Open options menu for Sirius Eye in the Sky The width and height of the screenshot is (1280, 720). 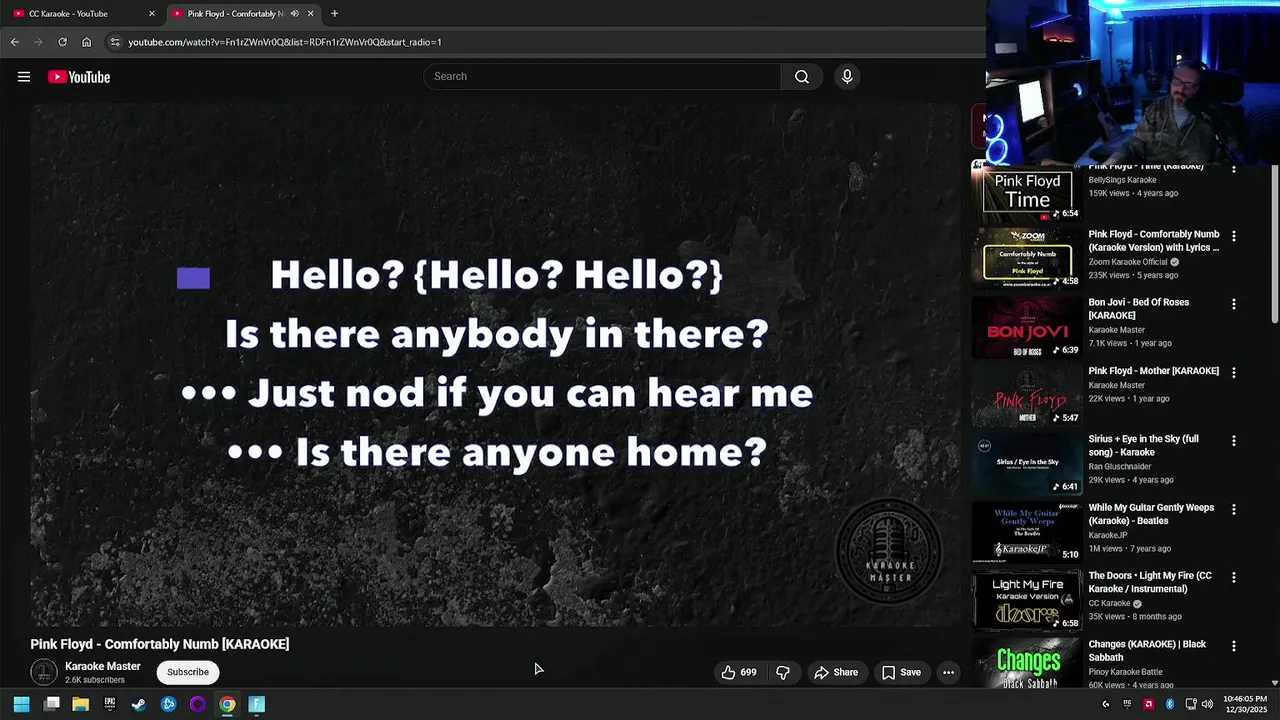(1233, 440)
